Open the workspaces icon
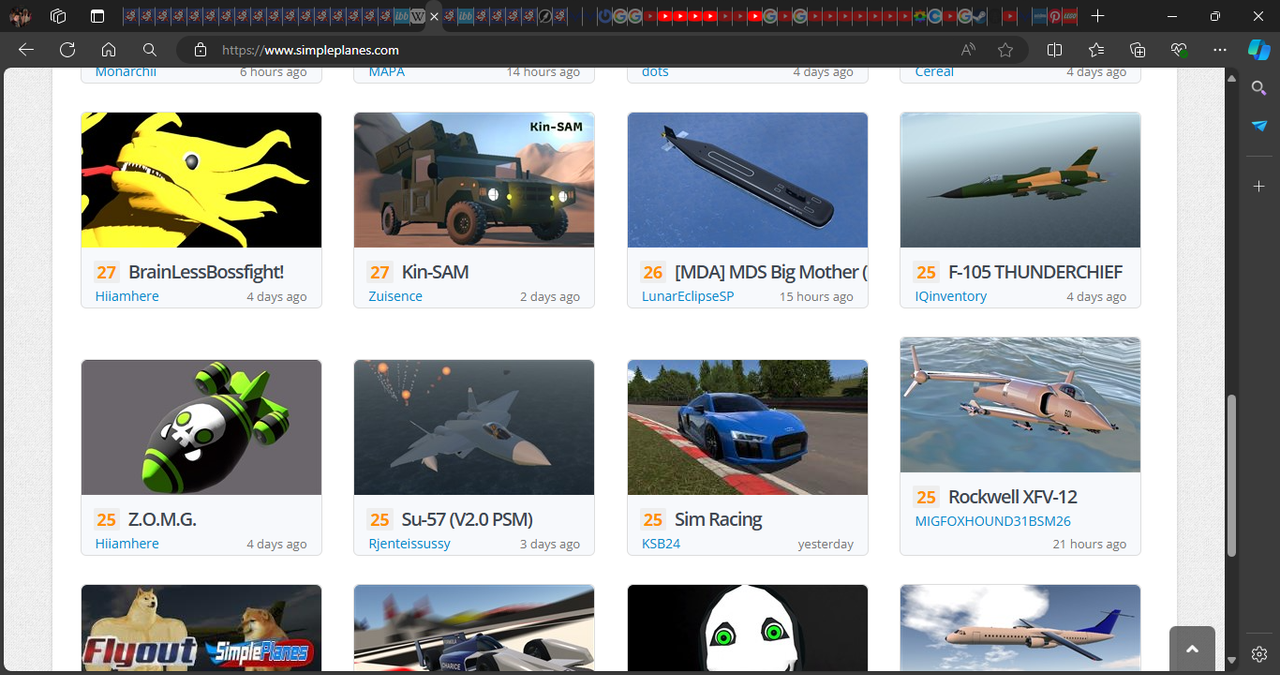The height and width of the screenshot is (675, 1280). [x=58, y=16]
